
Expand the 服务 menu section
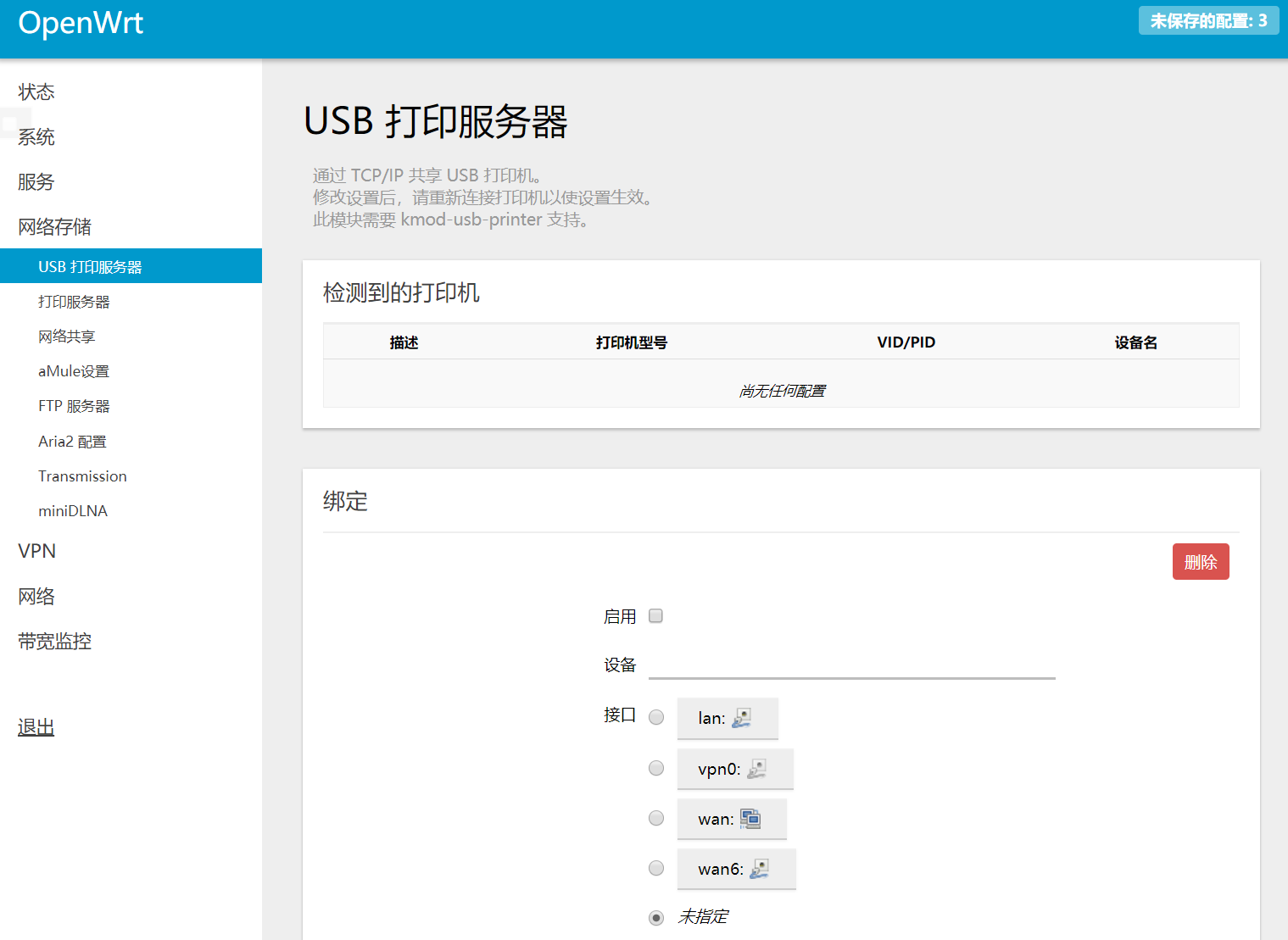(x=36, y=181)
